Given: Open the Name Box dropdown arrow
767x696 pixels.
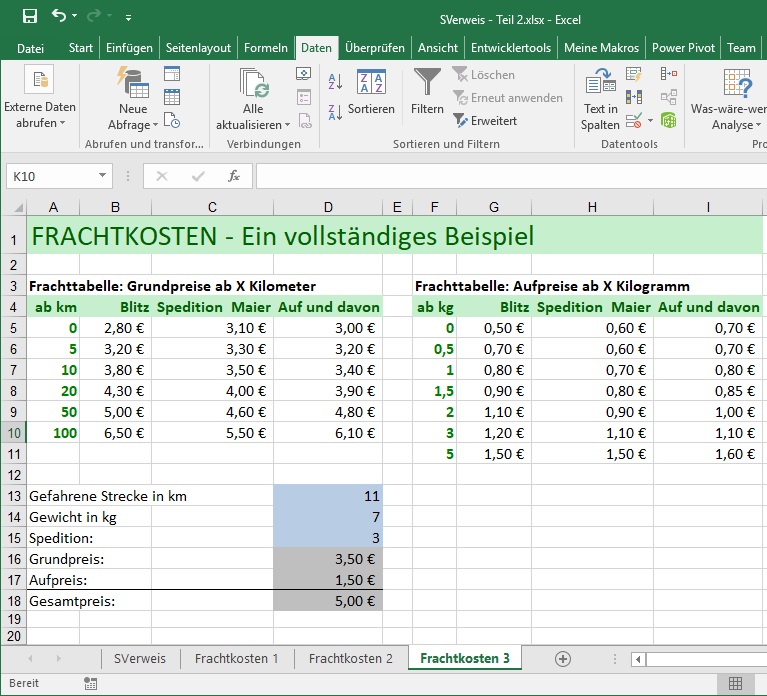Looking at the screenshot, I should (103, 176).
